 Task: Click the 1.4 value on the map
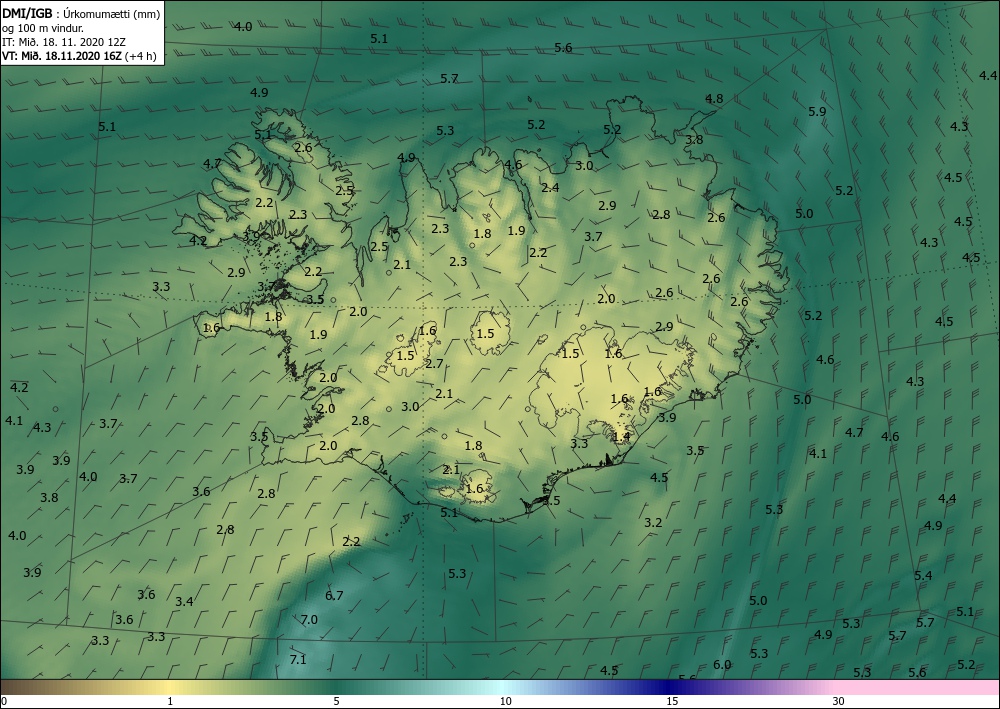pyautogui.click(x=621, y=437)
